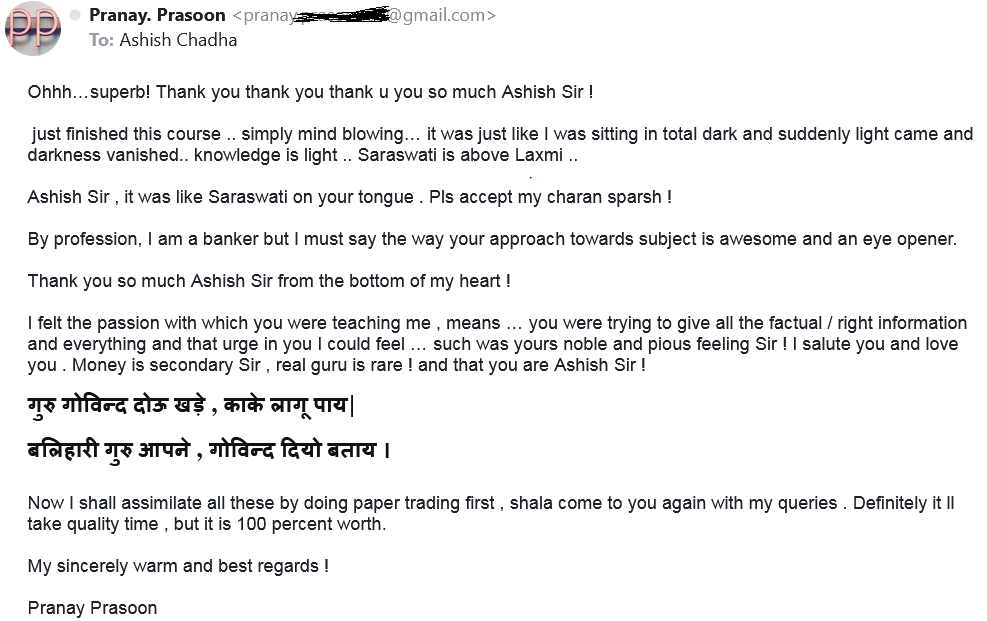Click the pink 'pp' sender avatar

coord(33,28)
